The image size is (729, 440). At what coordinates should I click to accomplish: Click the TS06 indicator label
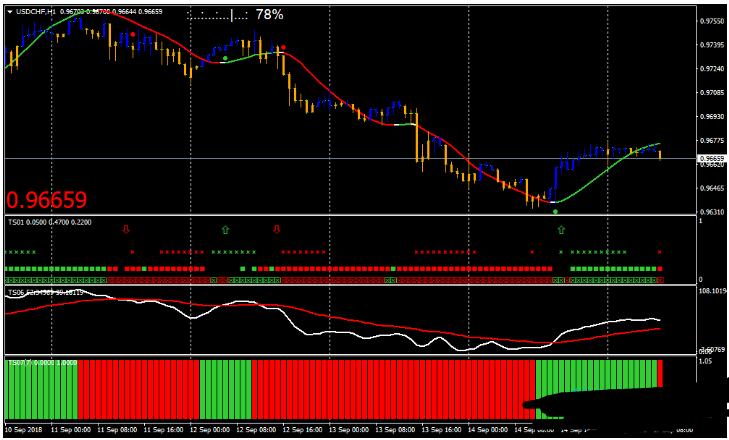pos(46,292)
